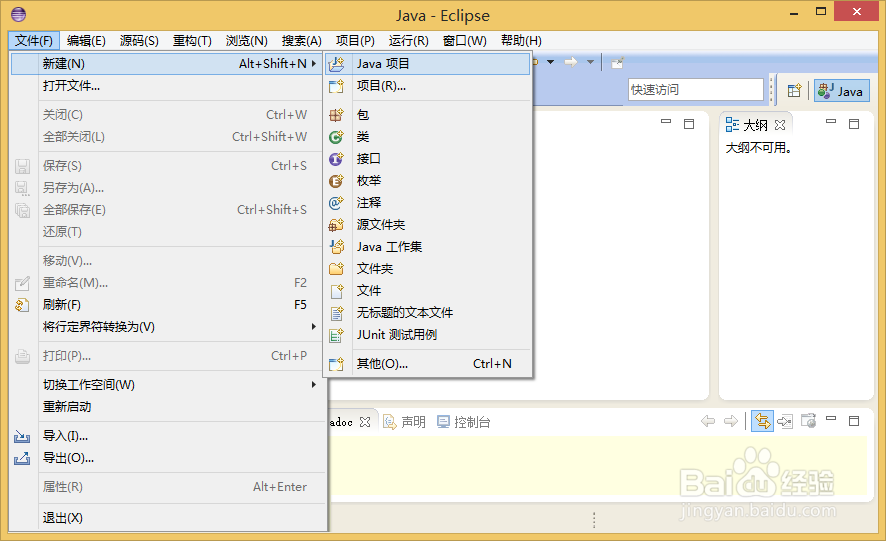886x541 pixels.
Task: Open the perspective switcher icon
Action: click(x=794, y=90)
